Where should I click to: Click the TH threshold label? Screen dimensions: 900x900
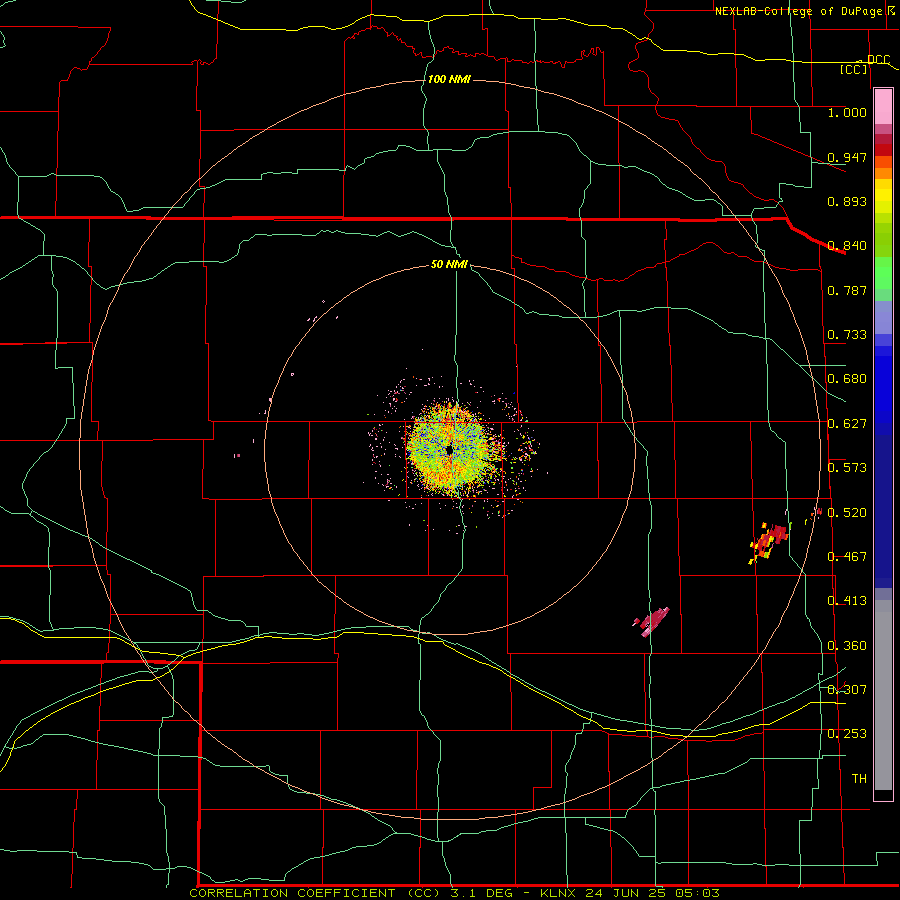point(859,779)
